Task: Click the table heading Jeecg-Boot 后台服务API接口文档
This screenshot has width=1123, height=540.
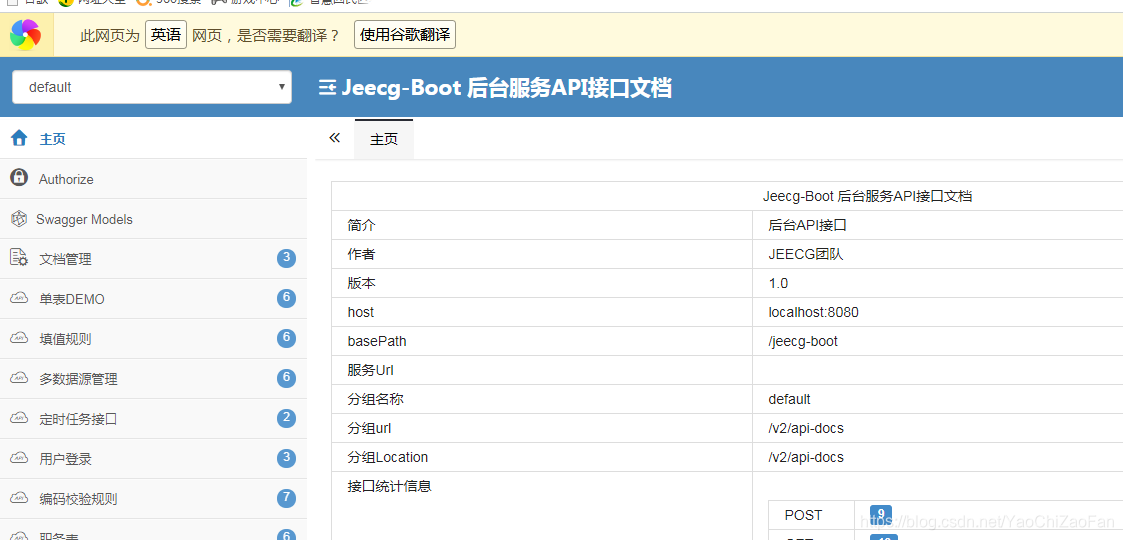Action: click(x=867, y=196)
